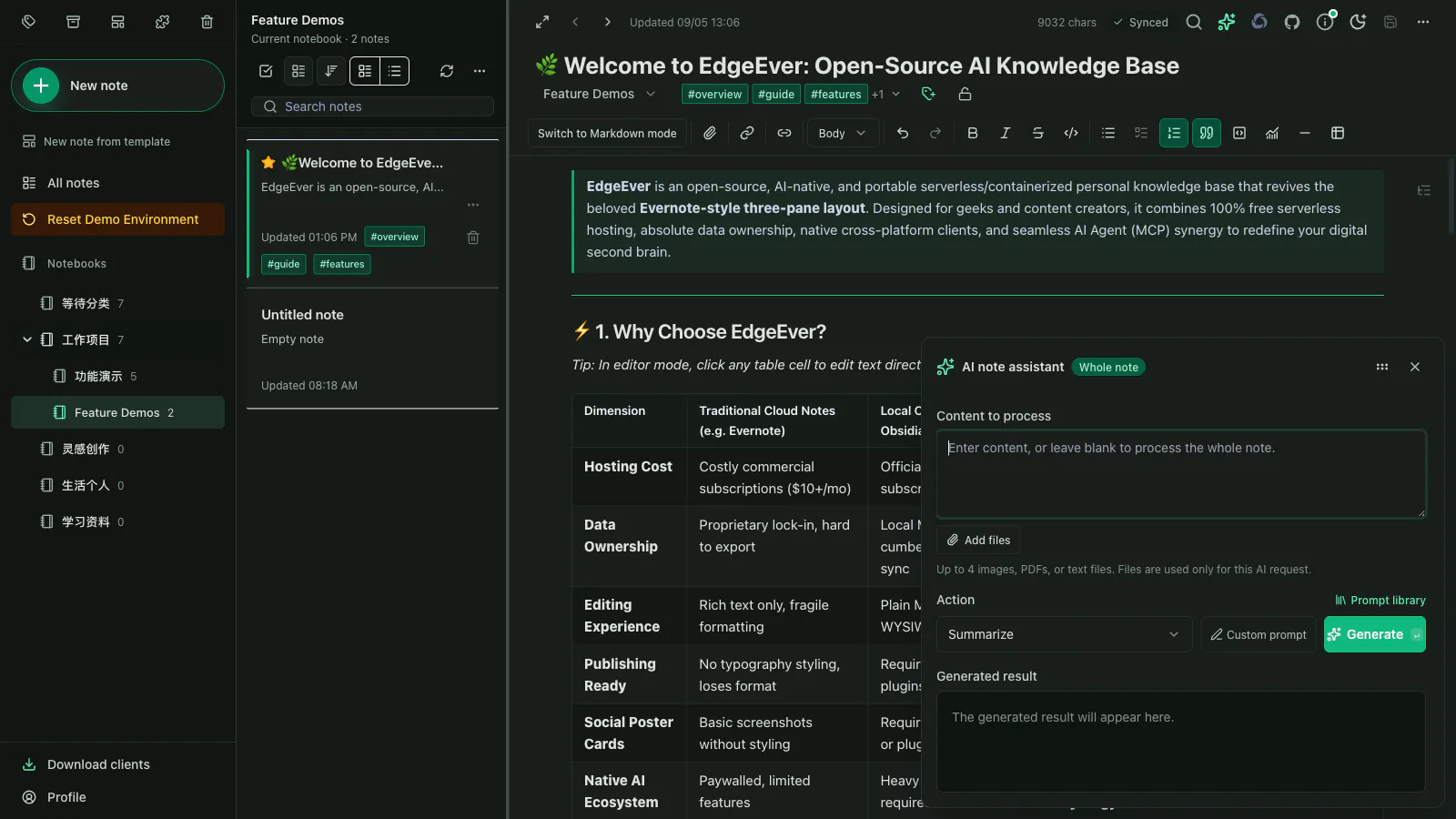
Task: Expand editor to fullscreen
Action: (542, 22)
